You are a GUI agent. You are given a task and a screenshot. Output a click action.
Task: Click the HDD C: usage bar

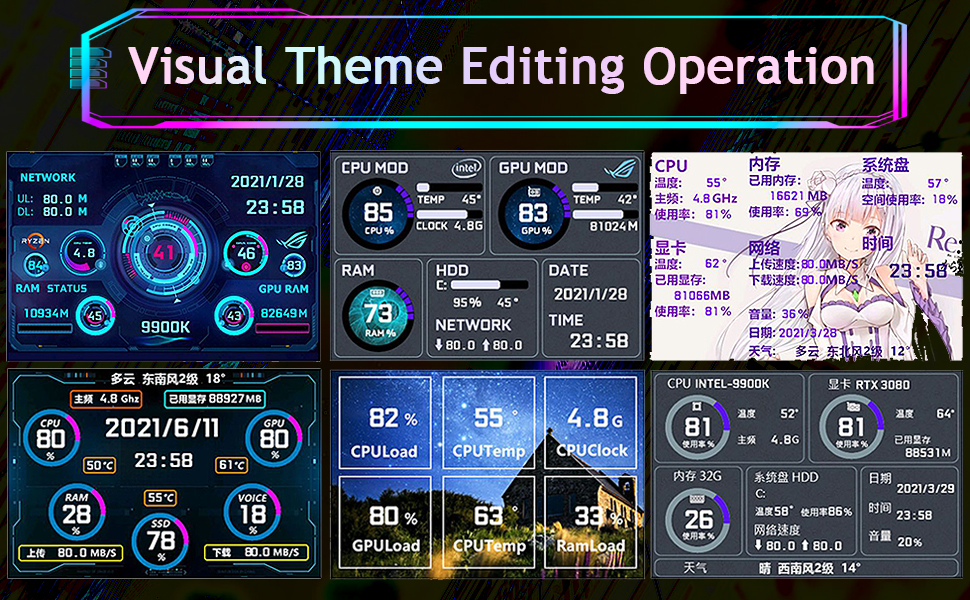click(489, 285)
